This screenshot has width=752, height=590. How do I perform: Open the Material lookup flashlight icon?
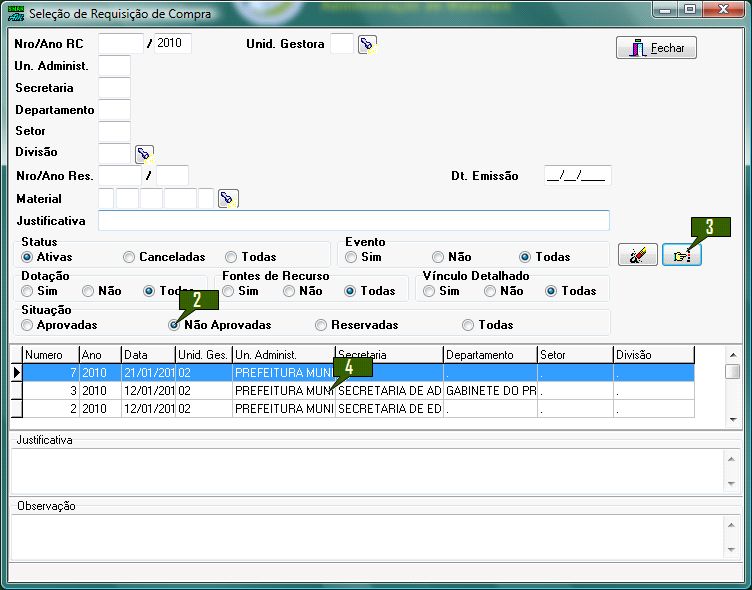click(228, 199)
